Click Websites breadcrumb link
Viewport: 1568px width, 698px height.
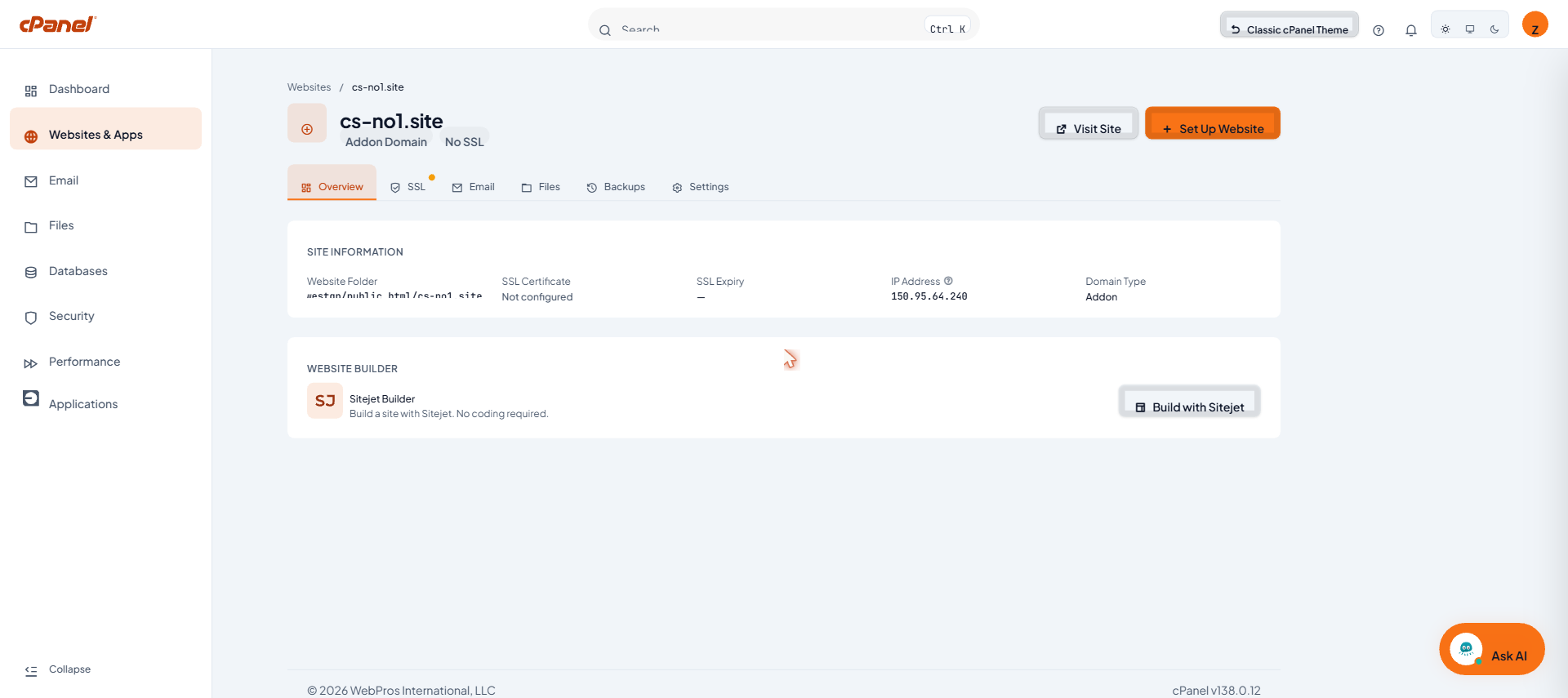coord(309,87)
